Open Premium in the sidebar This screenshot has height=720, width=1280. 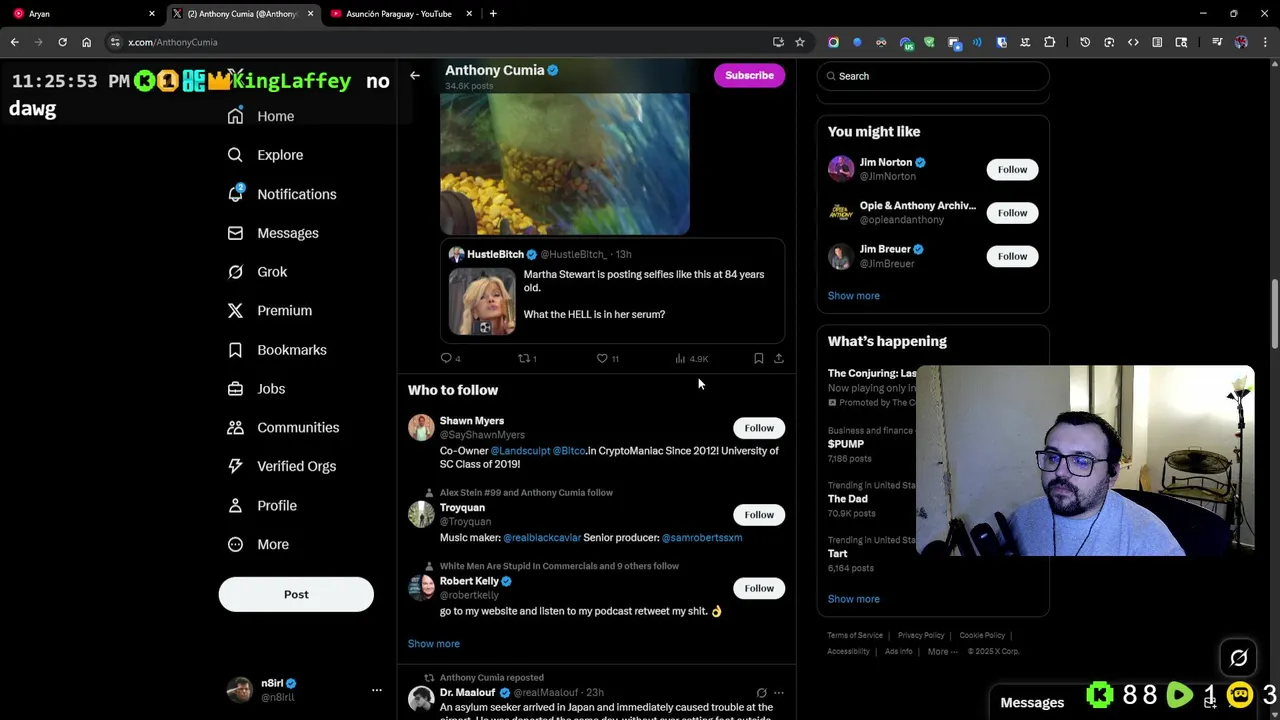(x=269, y=311)
